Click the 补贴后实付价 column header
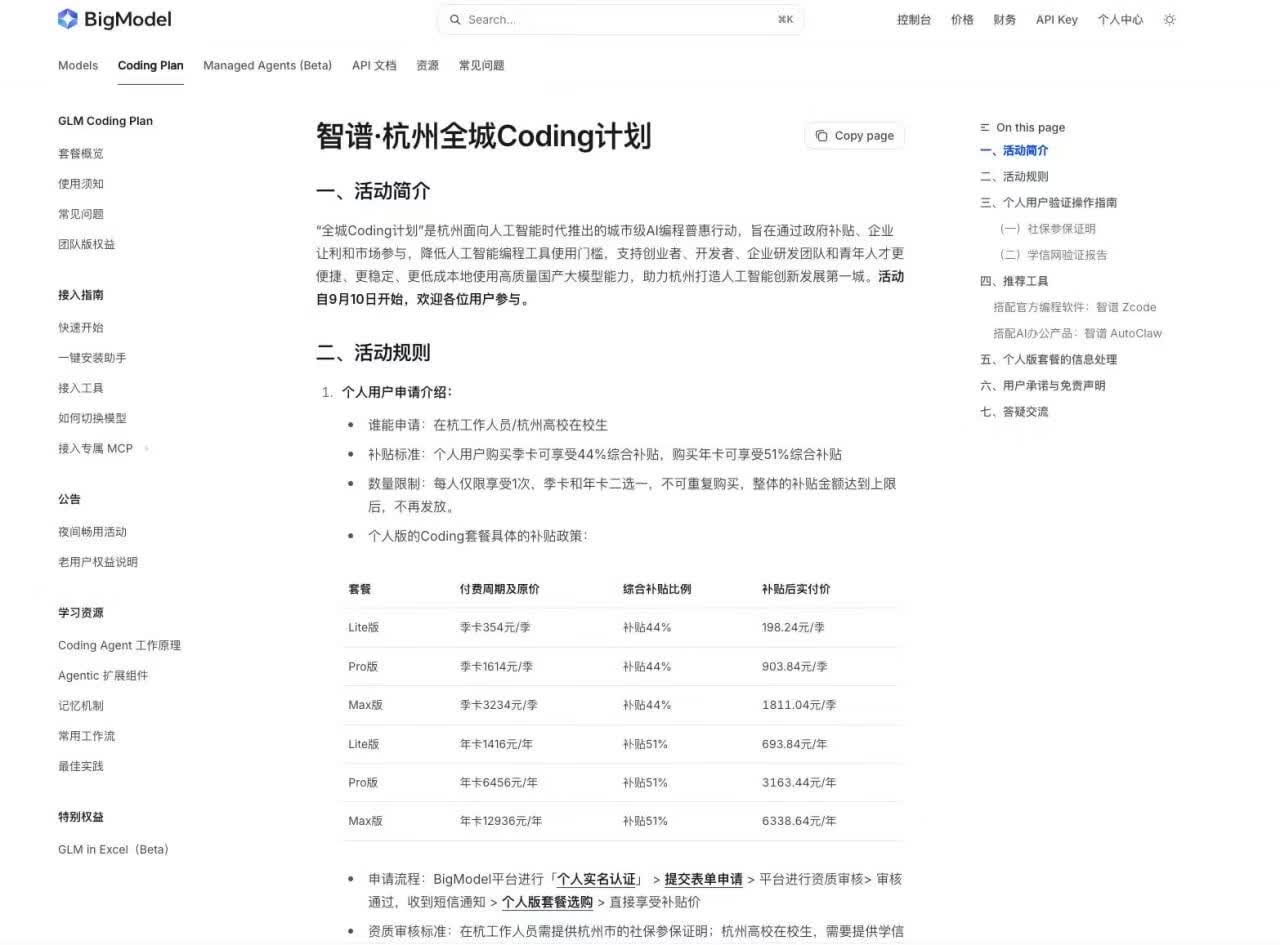The width and height of the screenshot is (1280, 945). pos(796,589)
